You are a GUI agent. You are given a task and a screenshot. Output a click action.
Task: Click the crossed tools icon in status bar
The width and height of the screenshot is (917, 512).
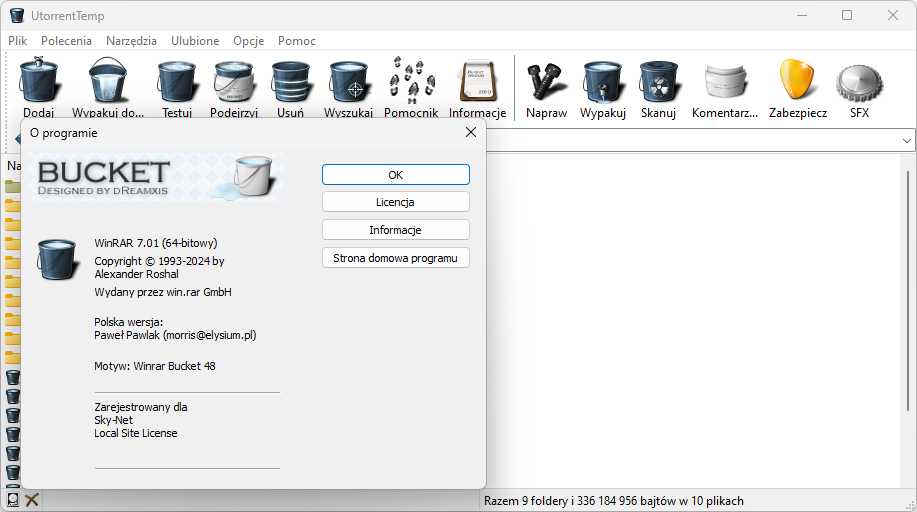(x=32, y=500)
